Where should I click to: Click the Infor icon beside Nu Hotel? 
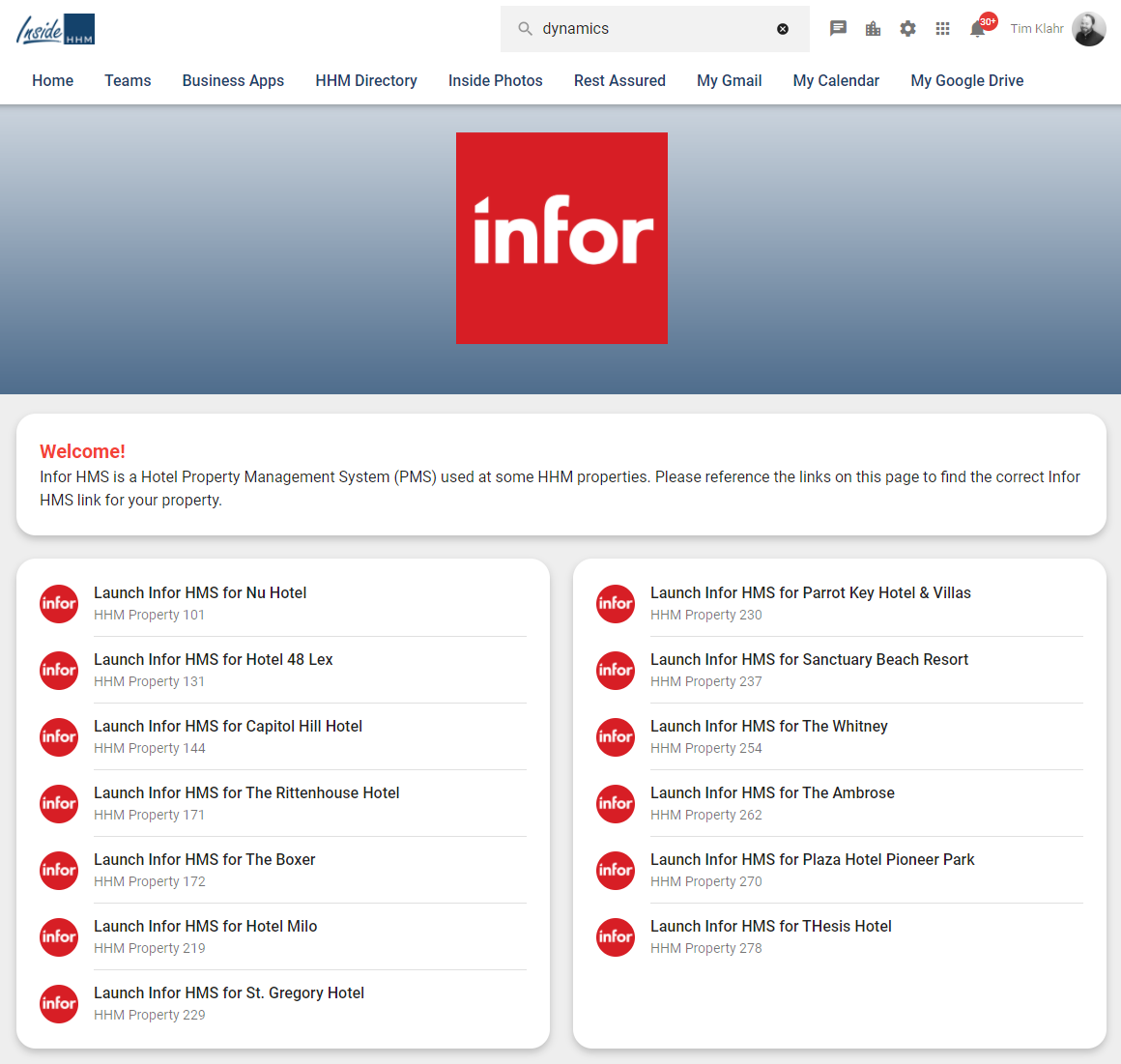click(x=59, y=603)
